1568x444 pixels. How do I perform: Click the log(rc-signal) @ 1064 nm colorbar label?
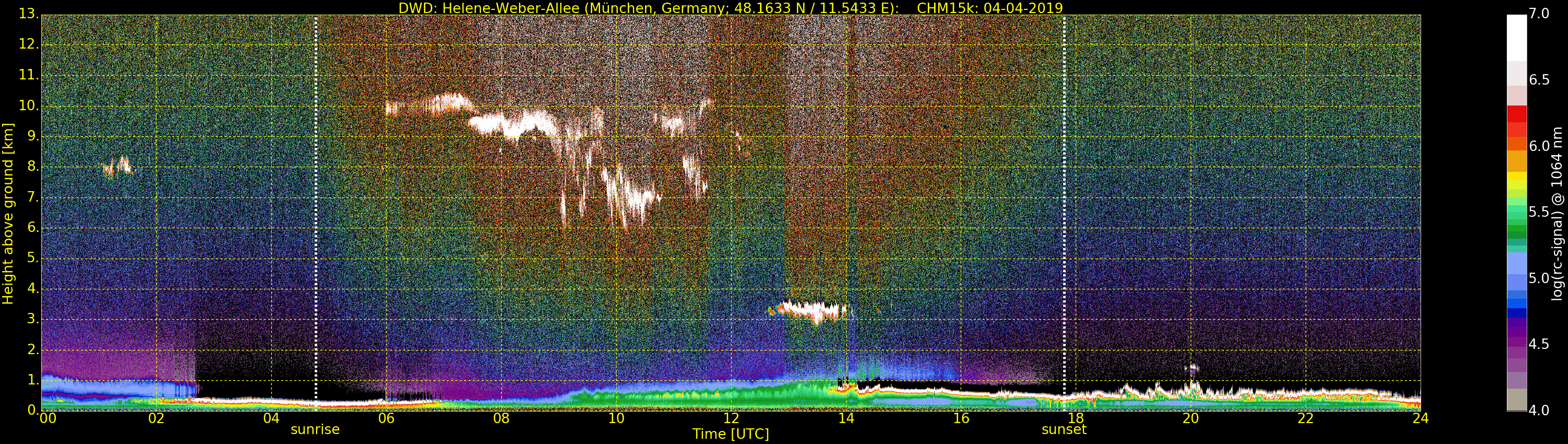tap(1557, 214)
